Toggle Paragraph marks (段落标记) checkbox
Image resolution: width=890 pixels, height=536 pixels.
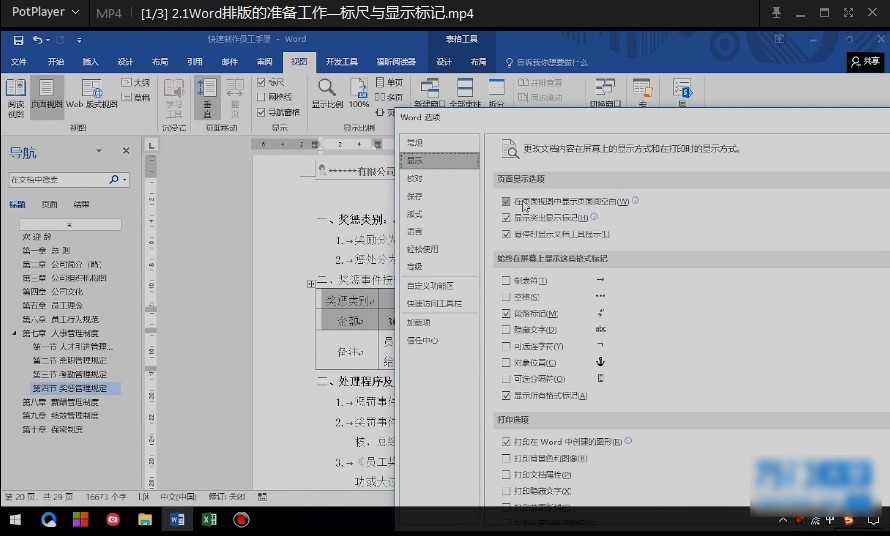point(506,313)
